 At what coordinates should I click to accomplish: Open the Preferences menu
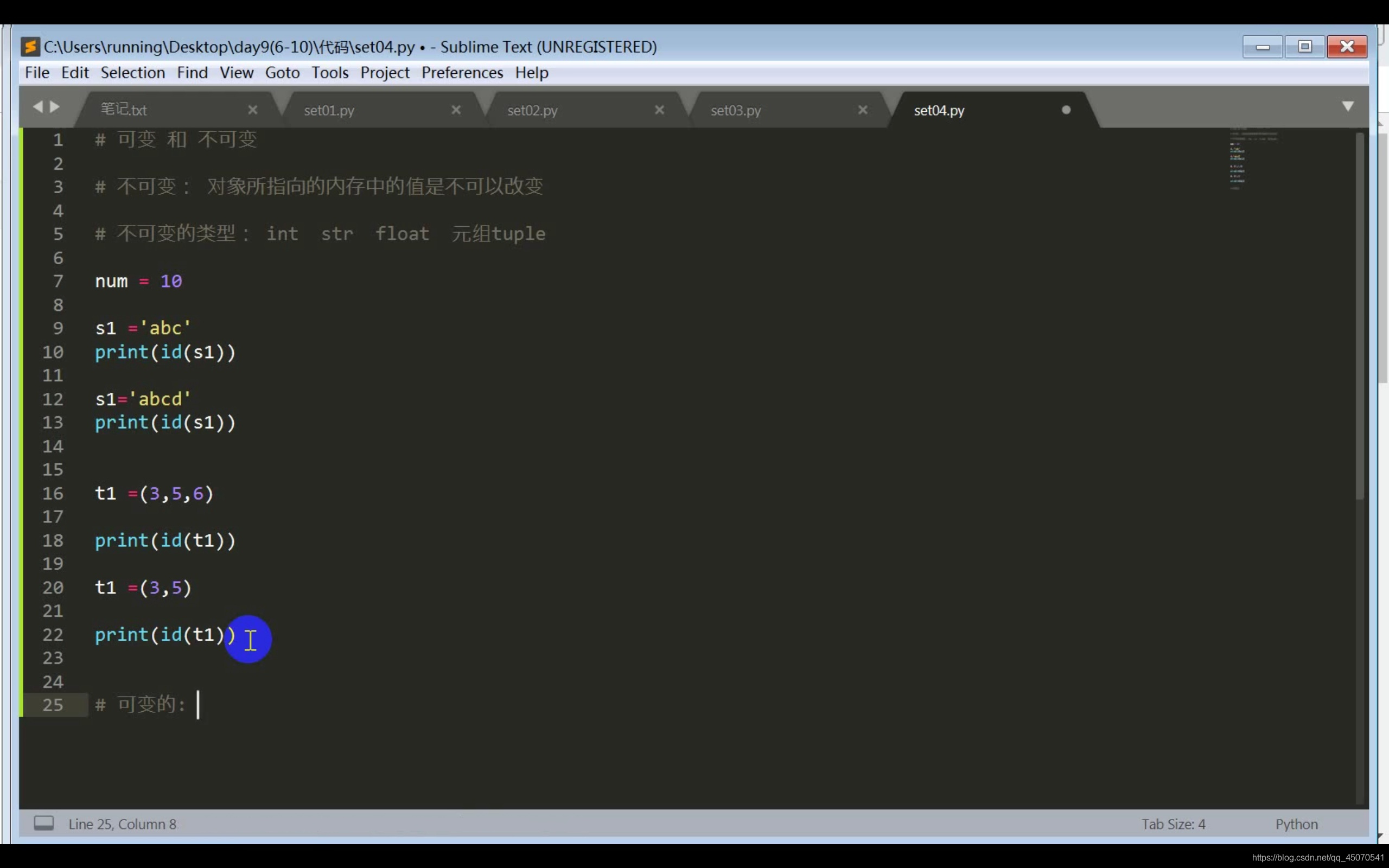tap(462, 73)
